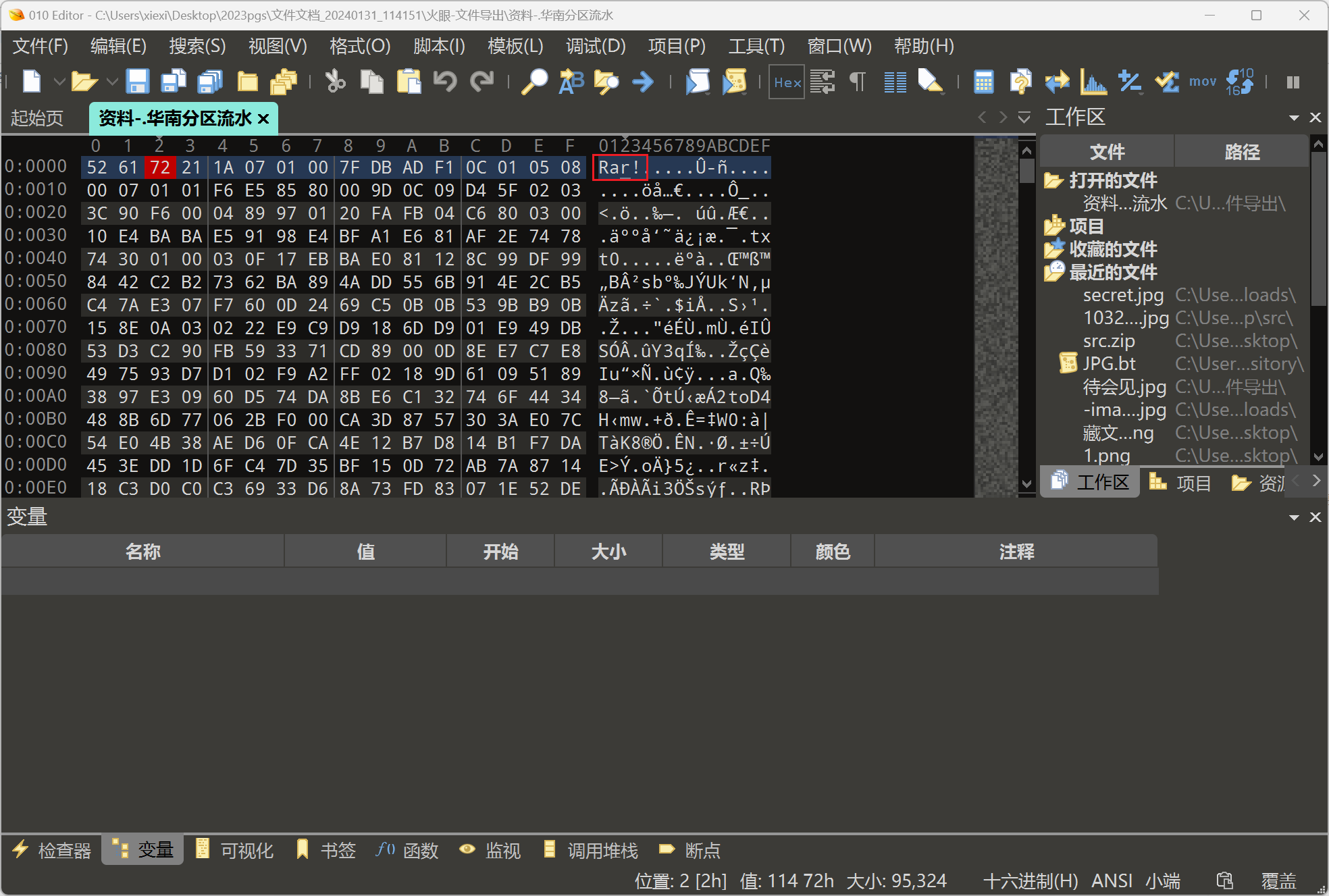This screenshot has height=896, width=1329.
Task: Click the pause icon in toolbar
Action: click(x=1293, y=82)
